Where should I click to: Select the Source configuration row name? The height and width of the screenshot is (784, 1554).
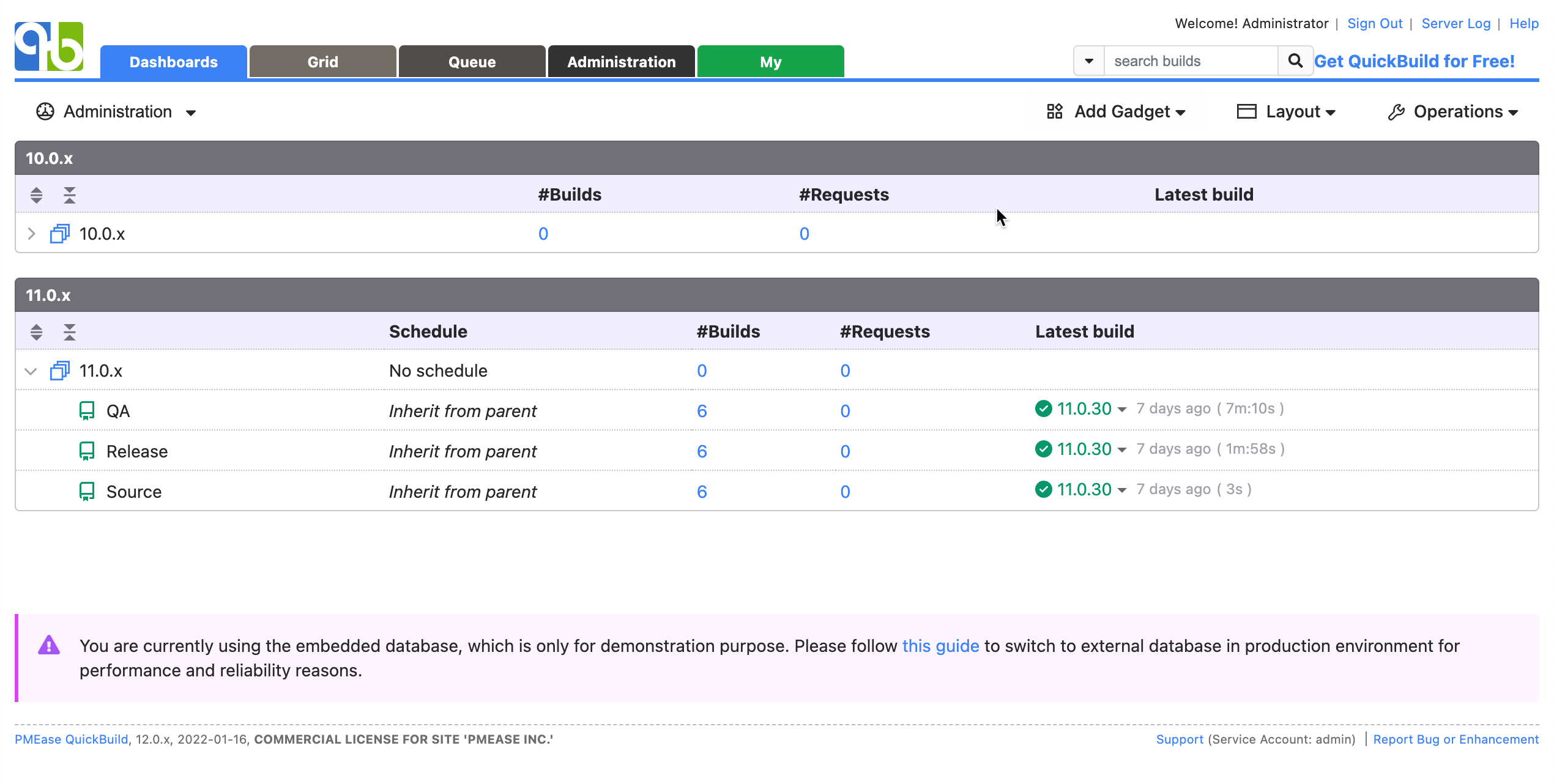(134, 492)
